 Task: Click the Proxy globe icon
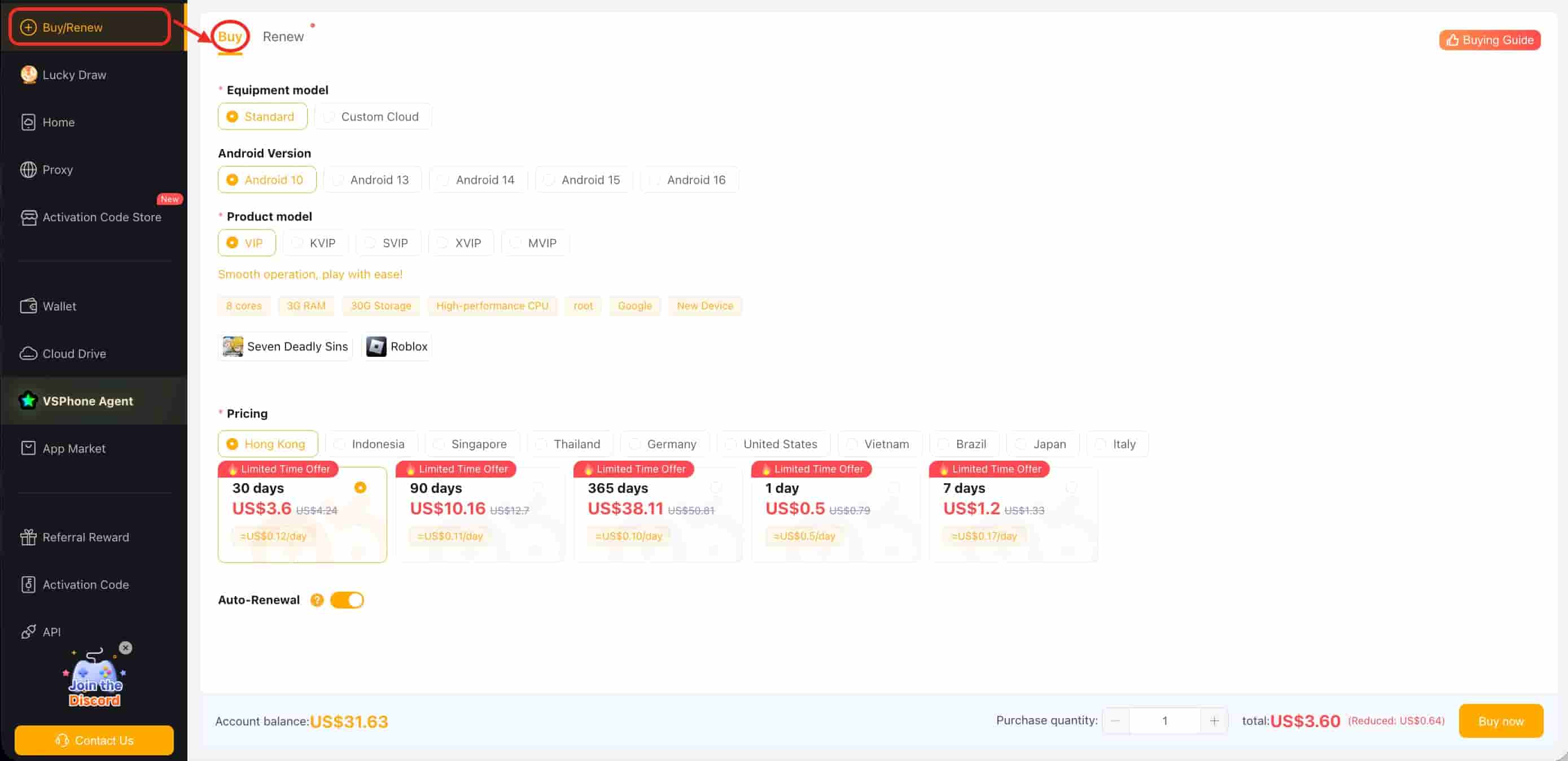point(28,170)
